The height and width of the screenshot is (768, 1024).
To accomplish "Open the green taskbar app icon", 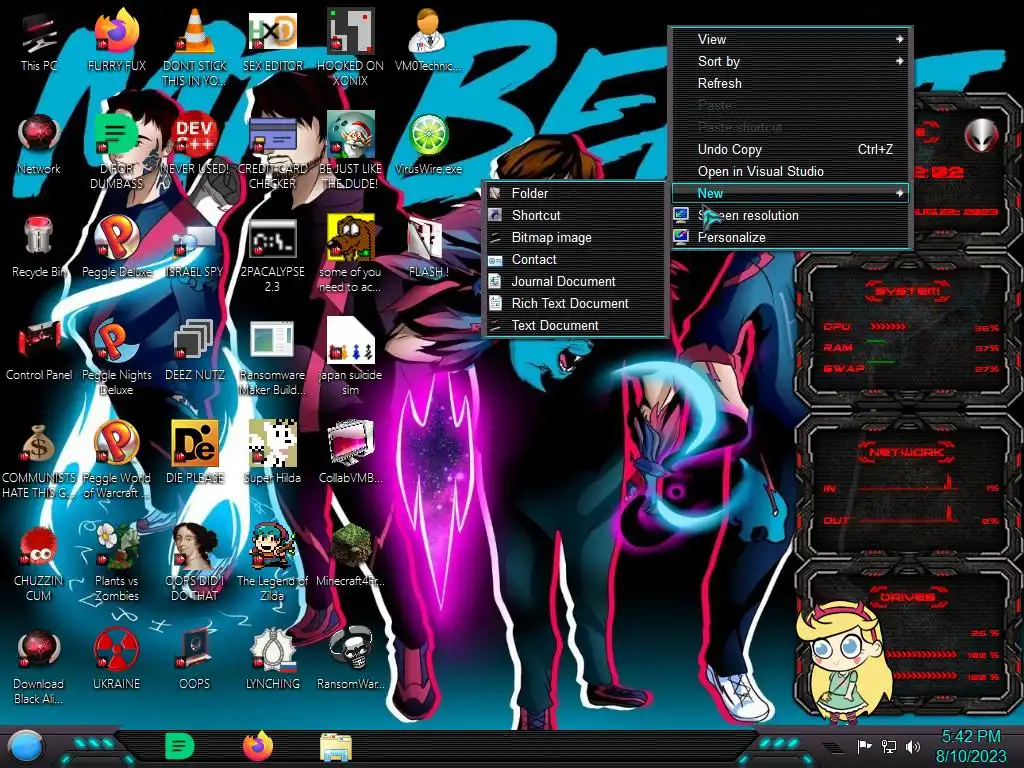I will pyautogui.click(x=180, y=746).
